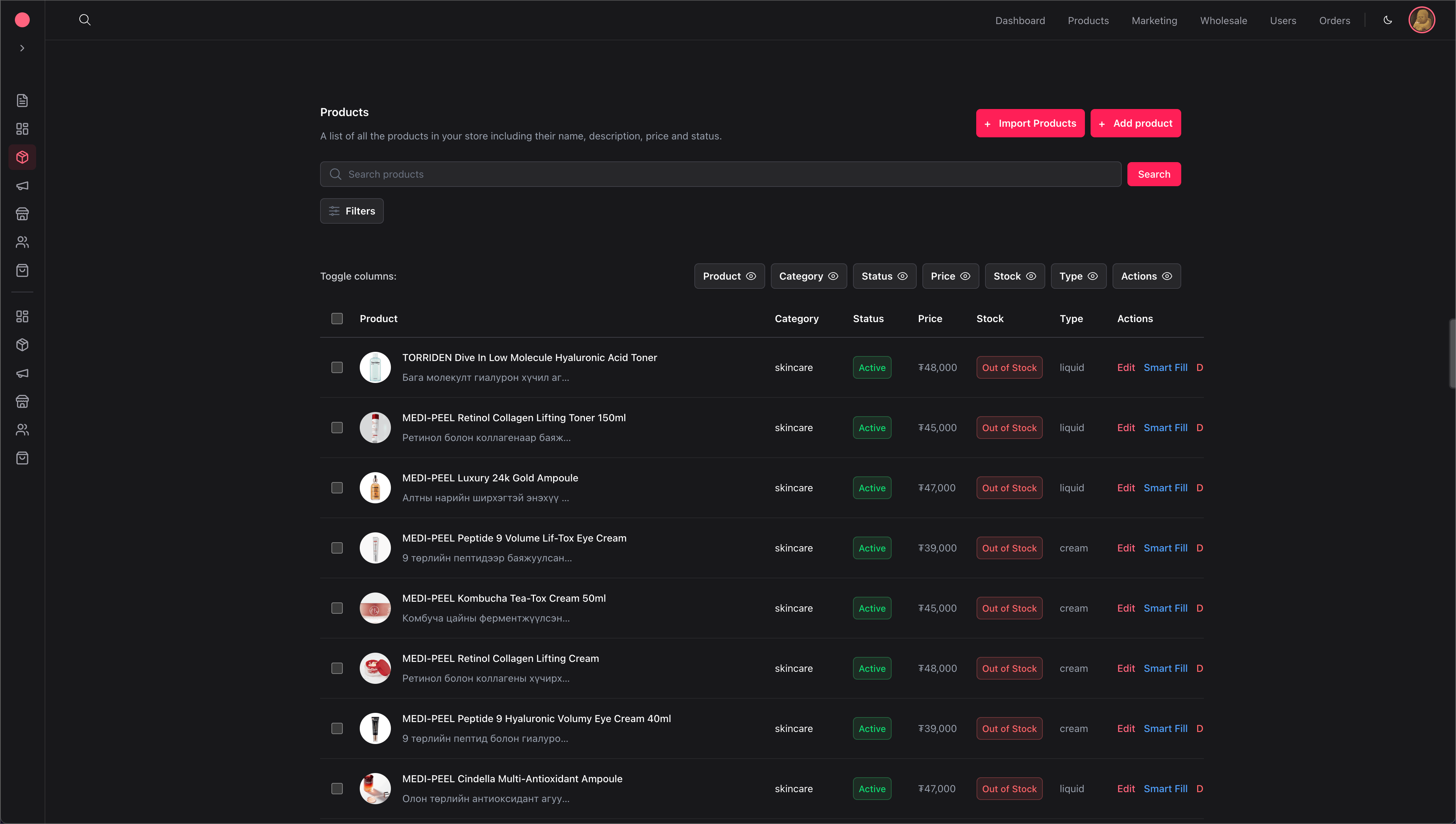Check the MEDI-PEEL Retinol Collagen Lifting Toner checkbox
This screenshot has width=1456, height=824.
click(x=337, y=428)
